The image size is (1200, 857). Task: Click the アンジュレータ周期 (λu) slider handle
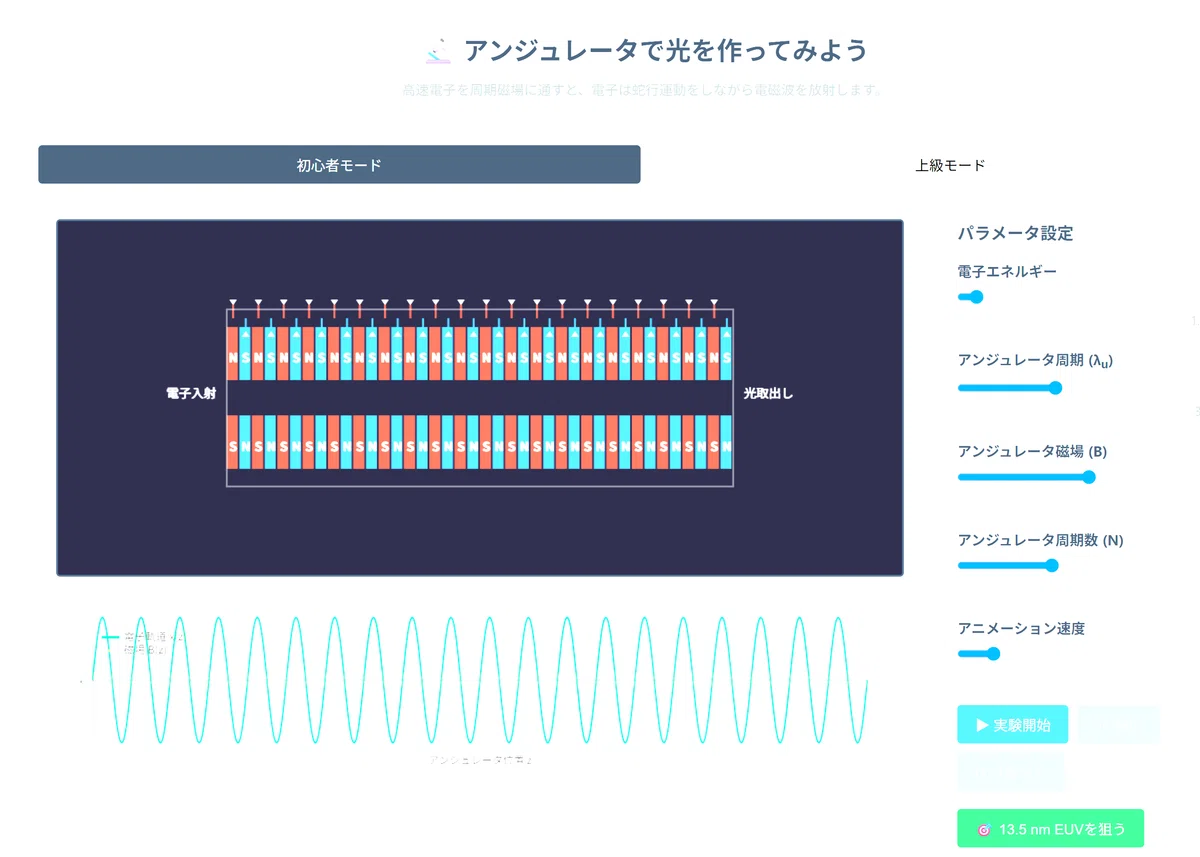1054,388
